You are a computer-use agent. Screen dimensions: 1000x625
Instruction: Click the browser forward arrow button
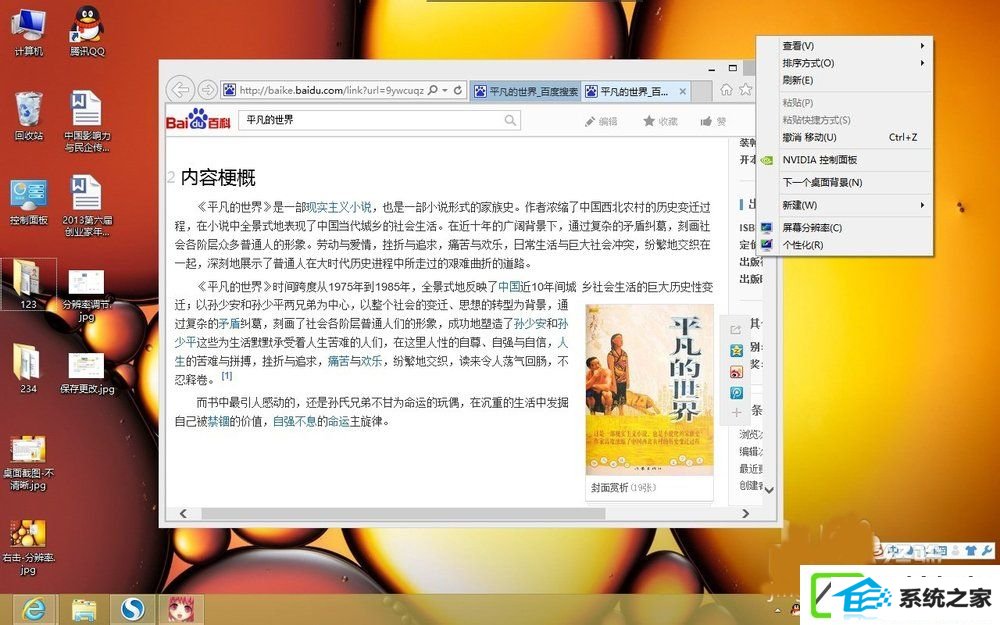[207, 90]
